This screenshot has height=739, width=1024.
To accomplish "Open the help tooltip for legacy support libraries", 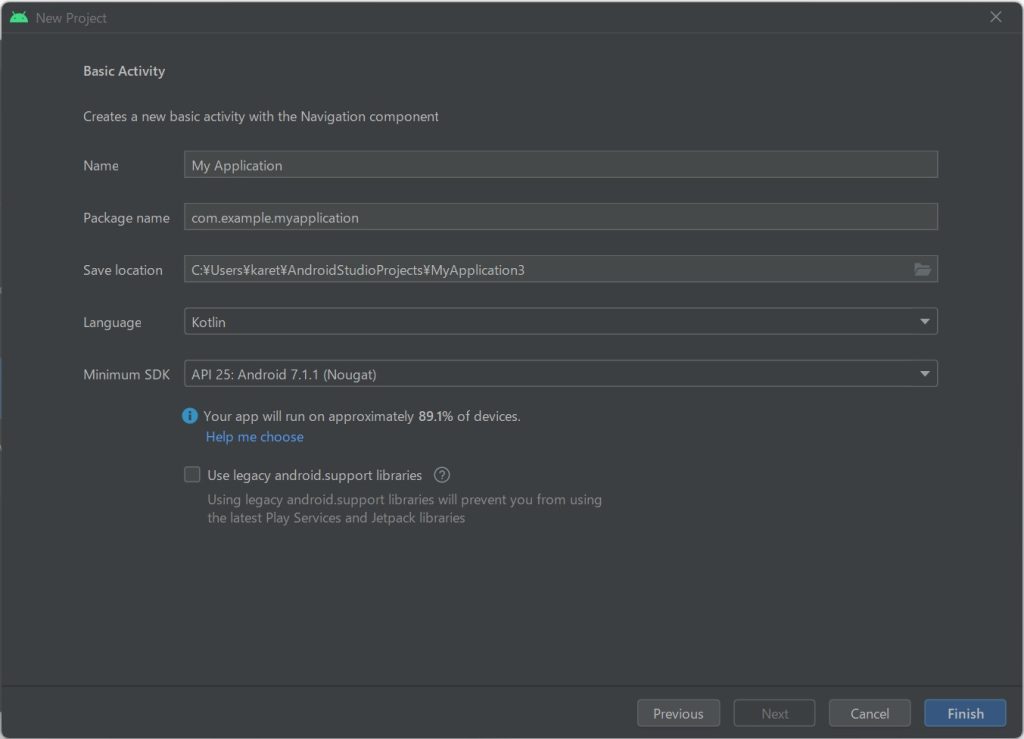I will pos(442,475).
